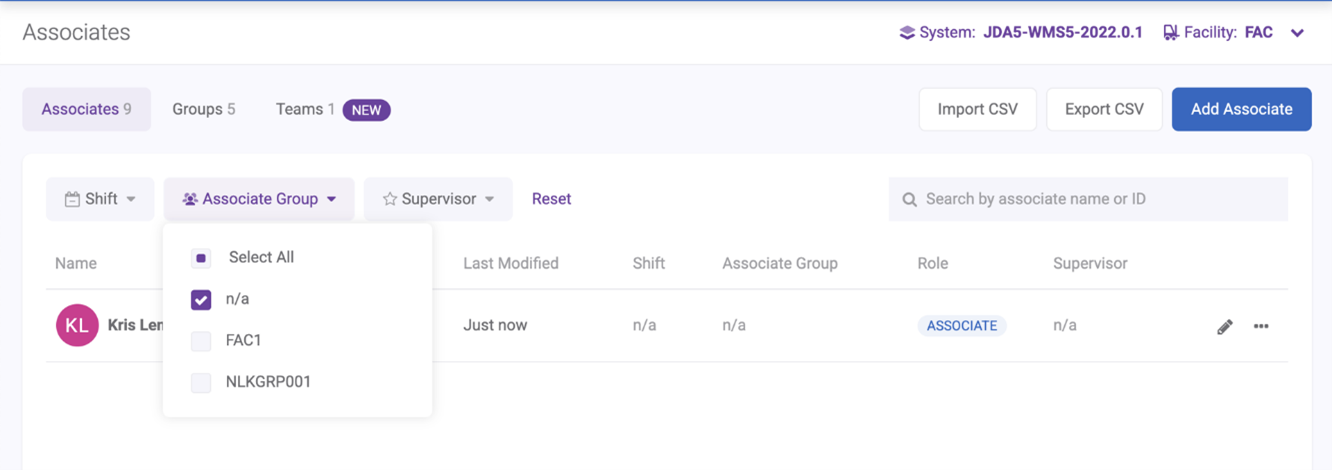Open the Teams tab
The height and width of the screenshot is (470, 1332).
coord(304,109)
